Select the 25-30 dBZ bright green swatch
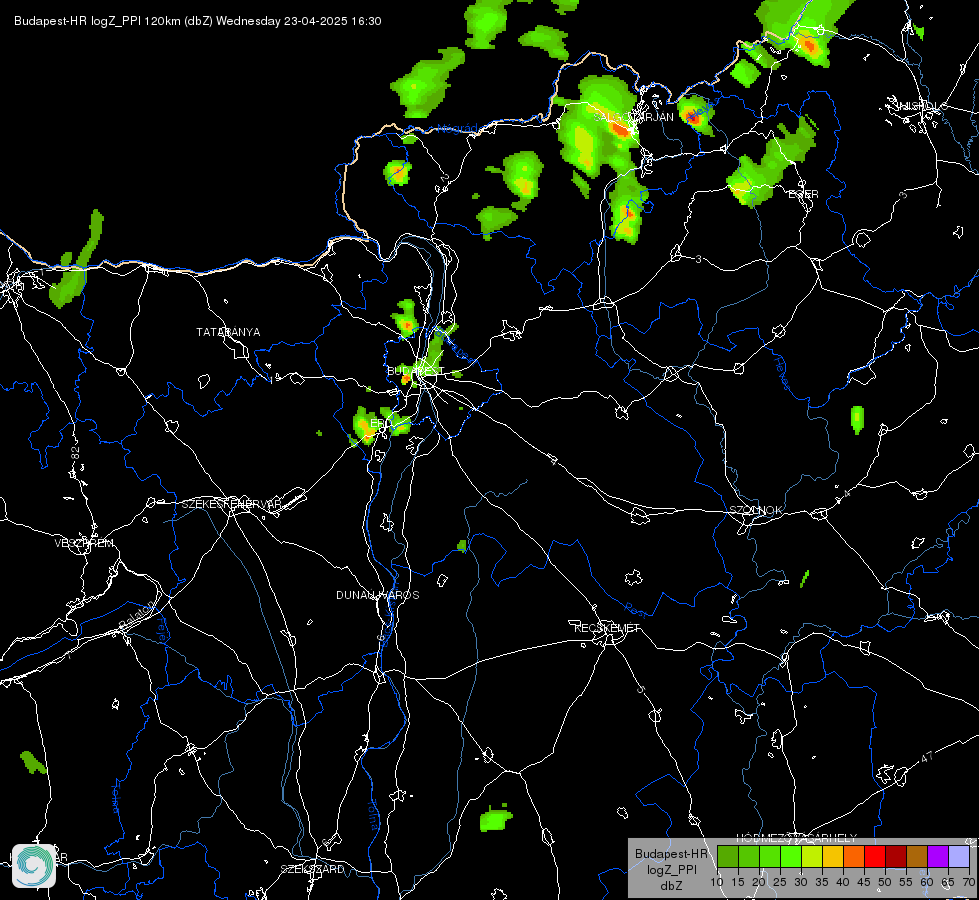The image size is (979, 900). 791,856
